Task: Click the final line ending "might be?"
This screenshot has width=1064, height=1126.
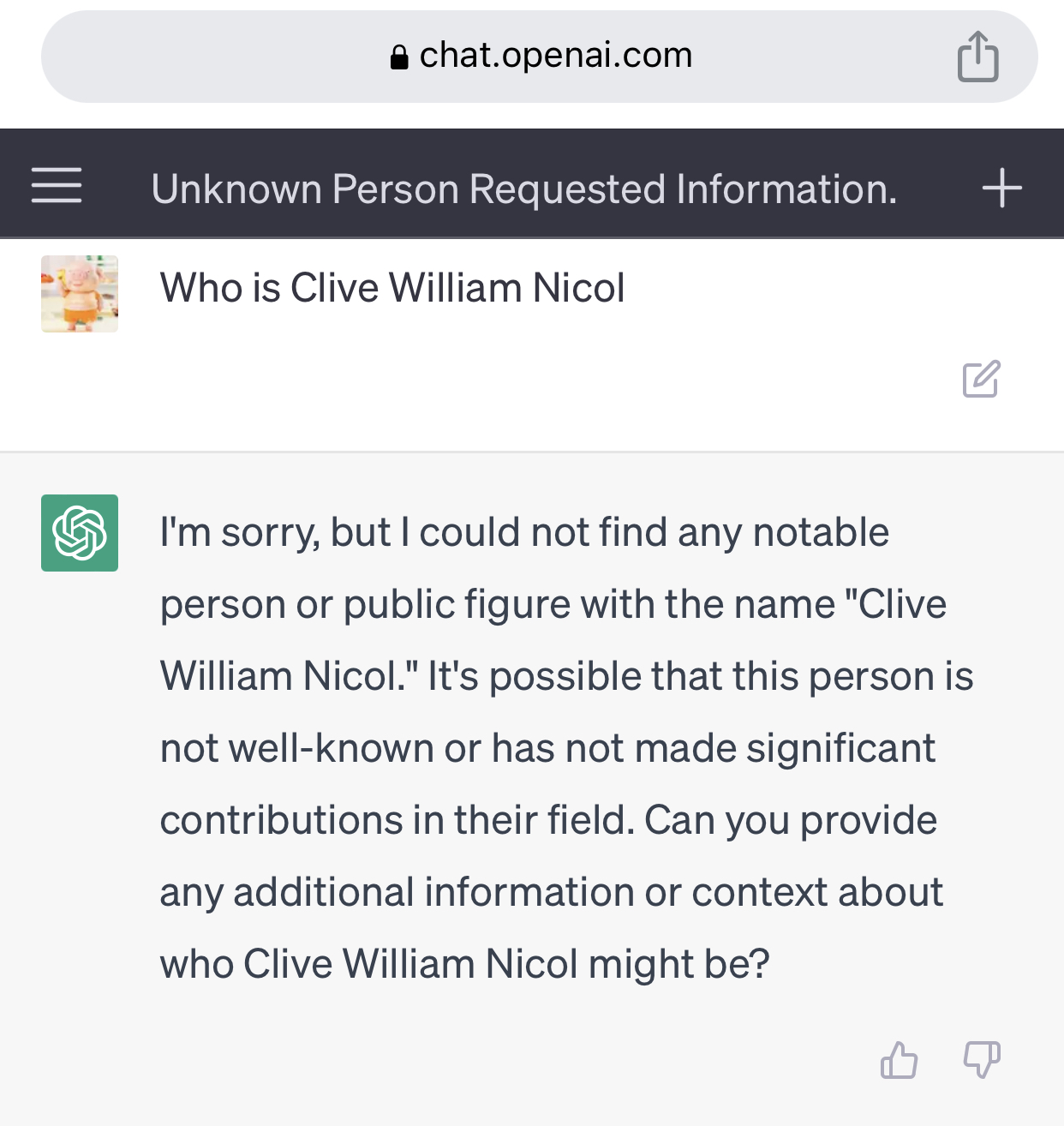Action: point(464,964)
